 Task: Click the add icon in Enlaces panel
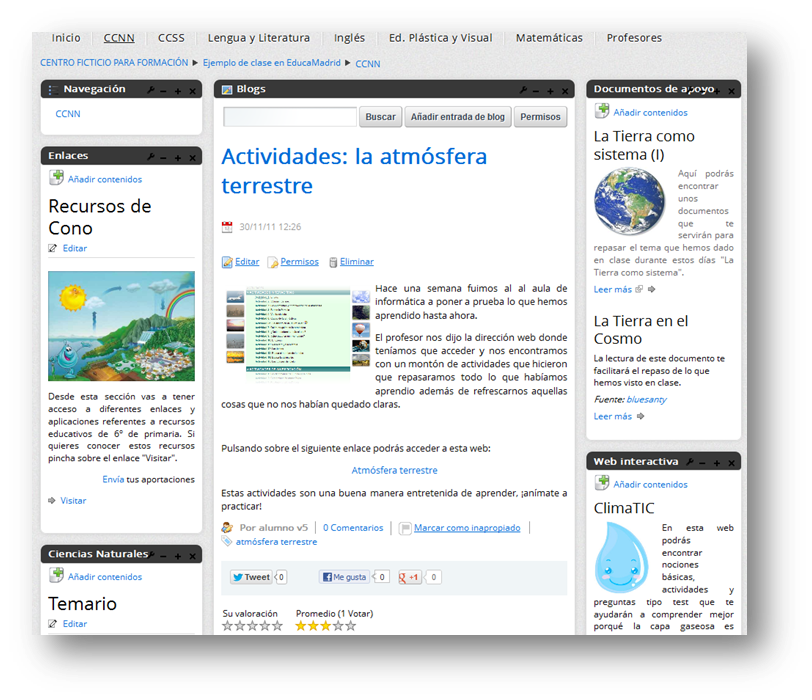[57, 179]
